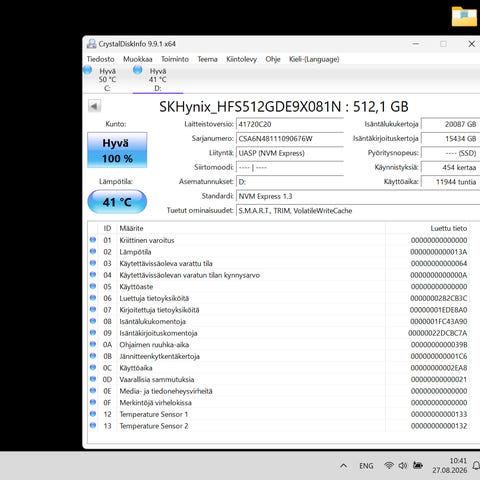Click the status dot of Temperature Sensor 1
480x480 pixels.
coord(93,414)
